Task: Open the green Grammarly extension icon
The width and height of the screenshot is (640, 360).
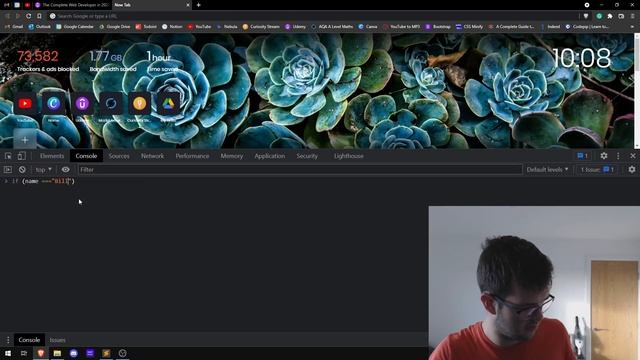Action: point(599,16)
